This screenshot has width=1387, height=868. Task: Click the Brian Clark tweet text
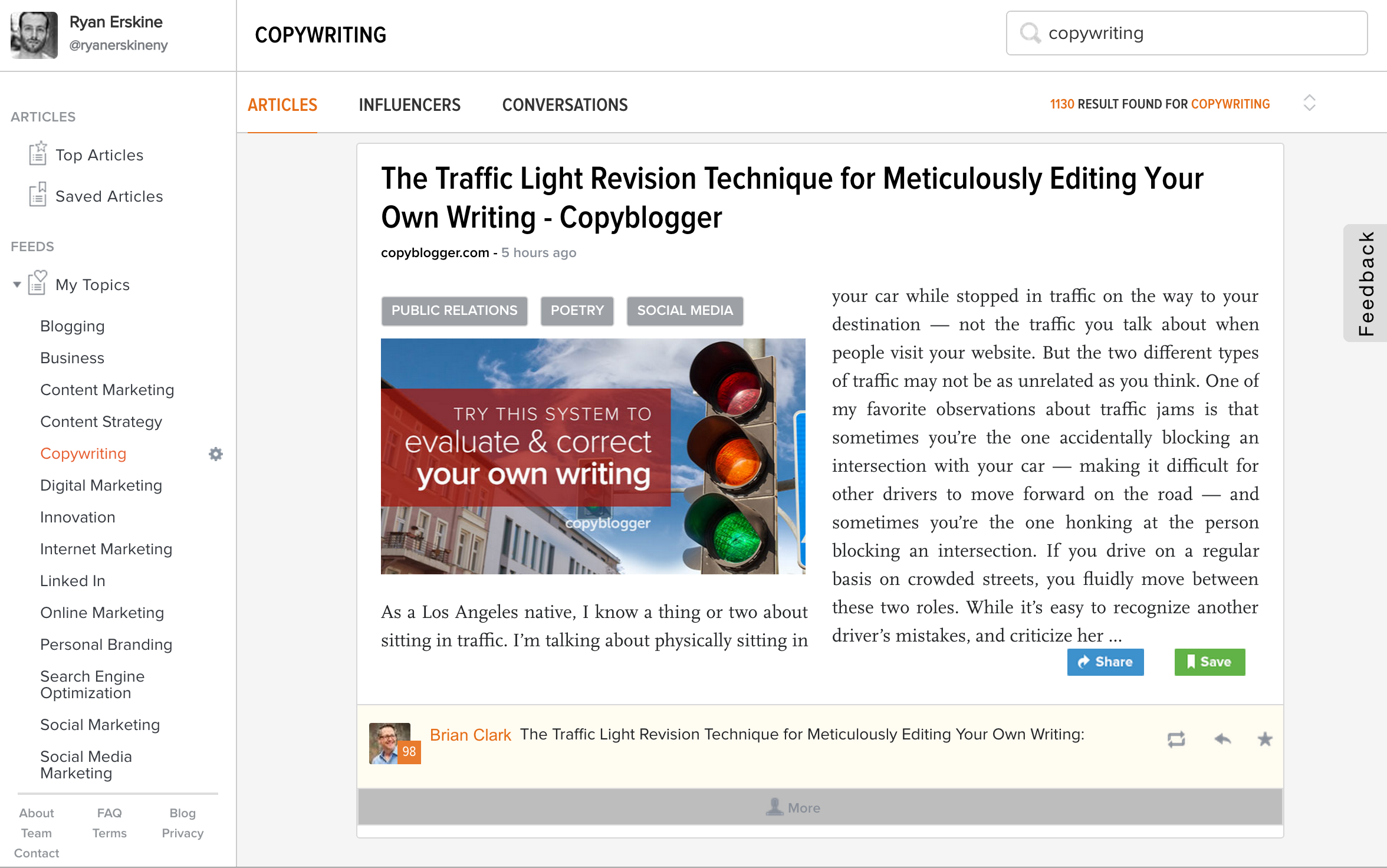click(803, 735)
